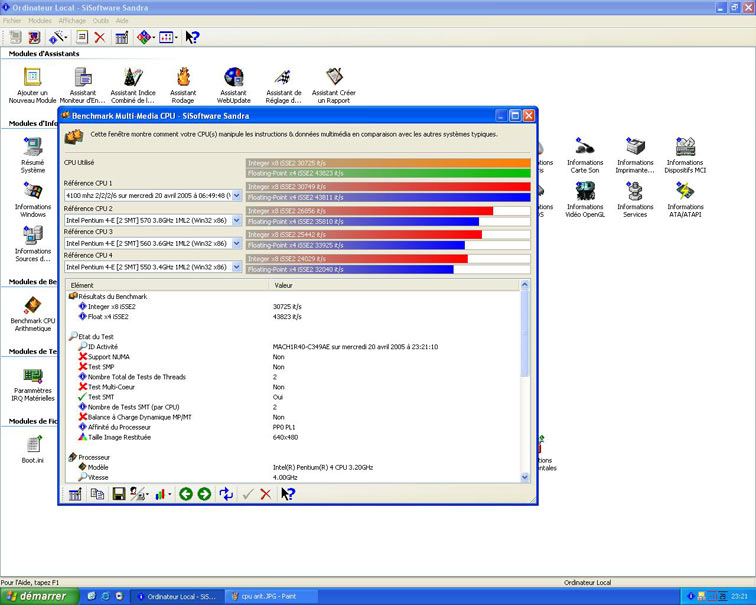This screenshot has width=756, height=605.
Task: Select Taille Image Restituée row
Action: [x=293, y=437]
